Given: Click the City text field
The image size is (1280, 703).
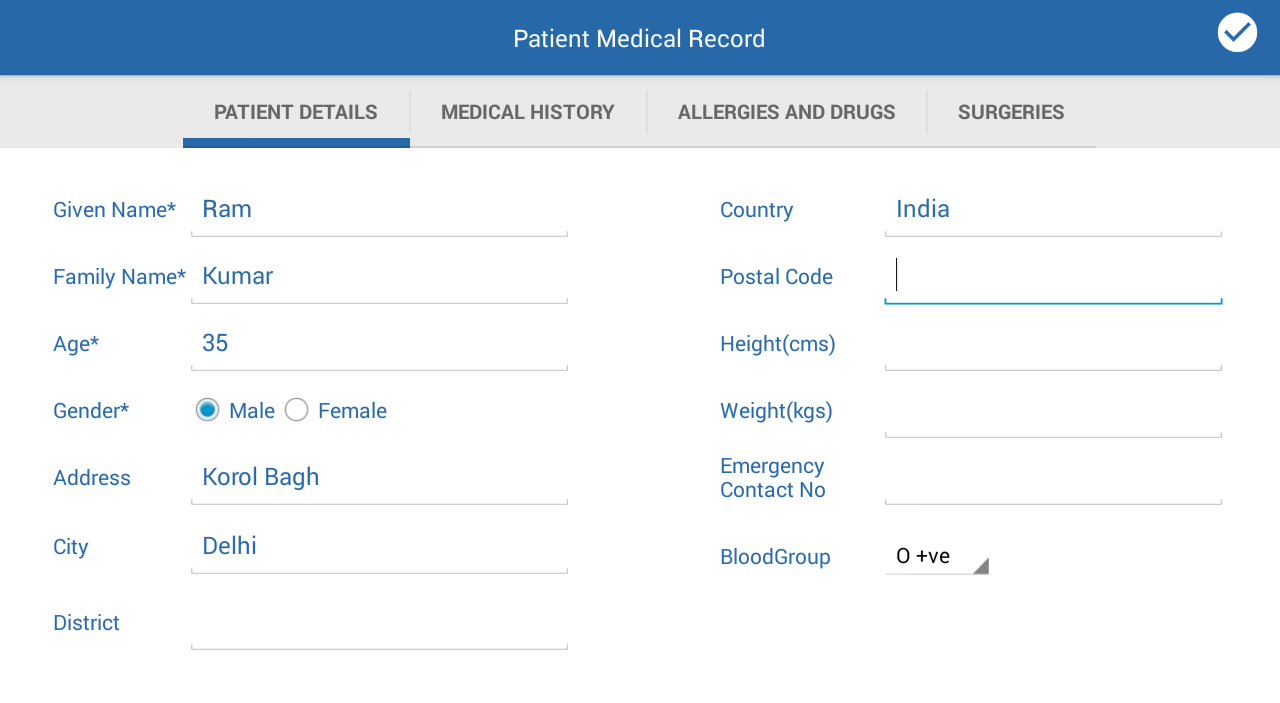Looking at the screenshot, I should (x=379, y=546).
